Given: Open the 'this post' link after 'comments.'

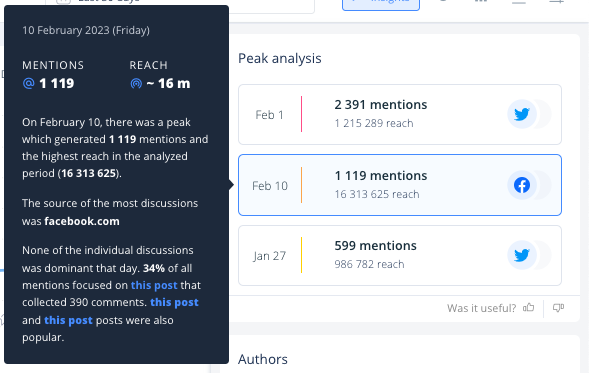Looking at the screenshot, I should pos(174,302).
